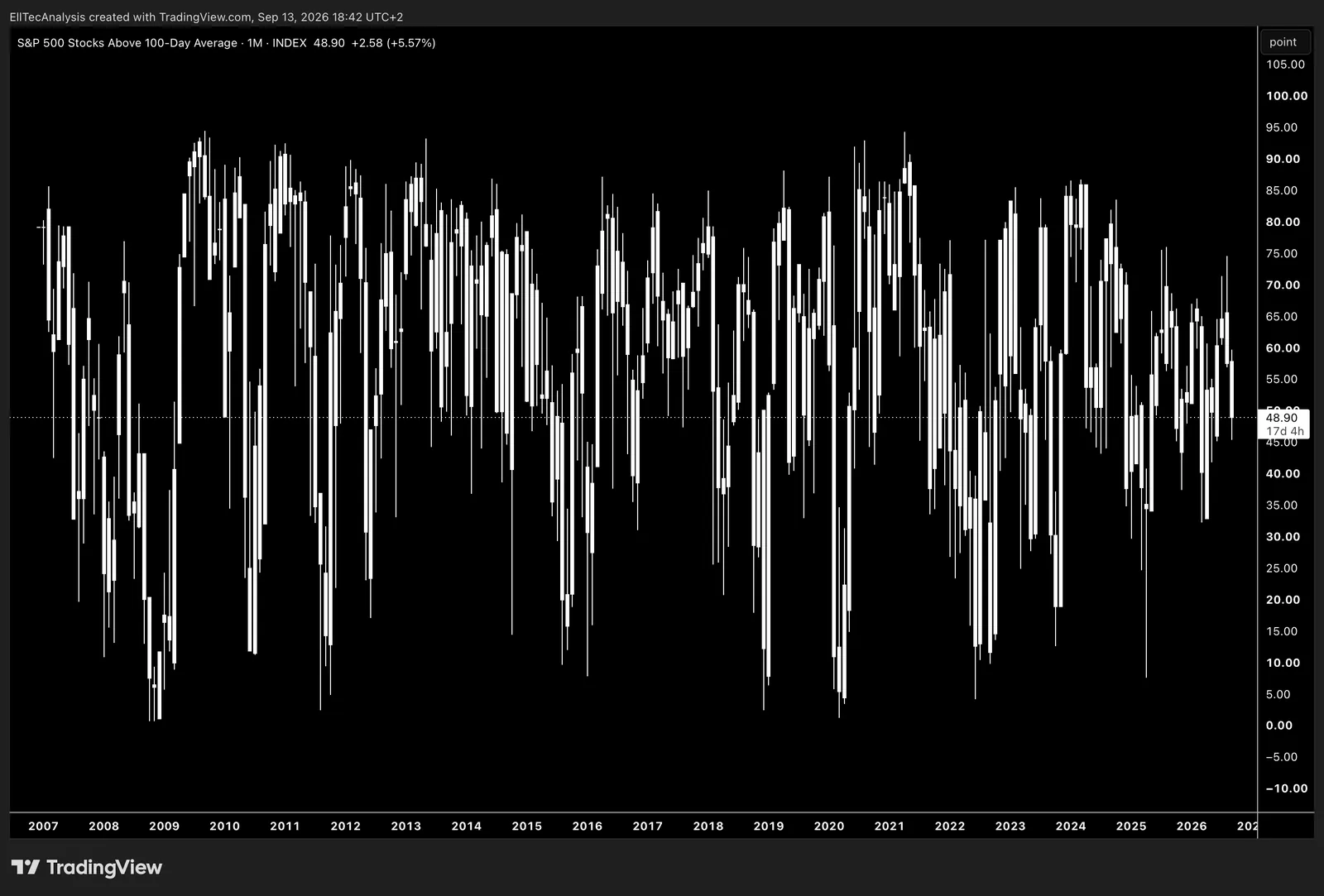The width and height of the screenshot is (1324, 896).
Task: Click the "1M" interval in the chart title
Action: tap(255, 43)
